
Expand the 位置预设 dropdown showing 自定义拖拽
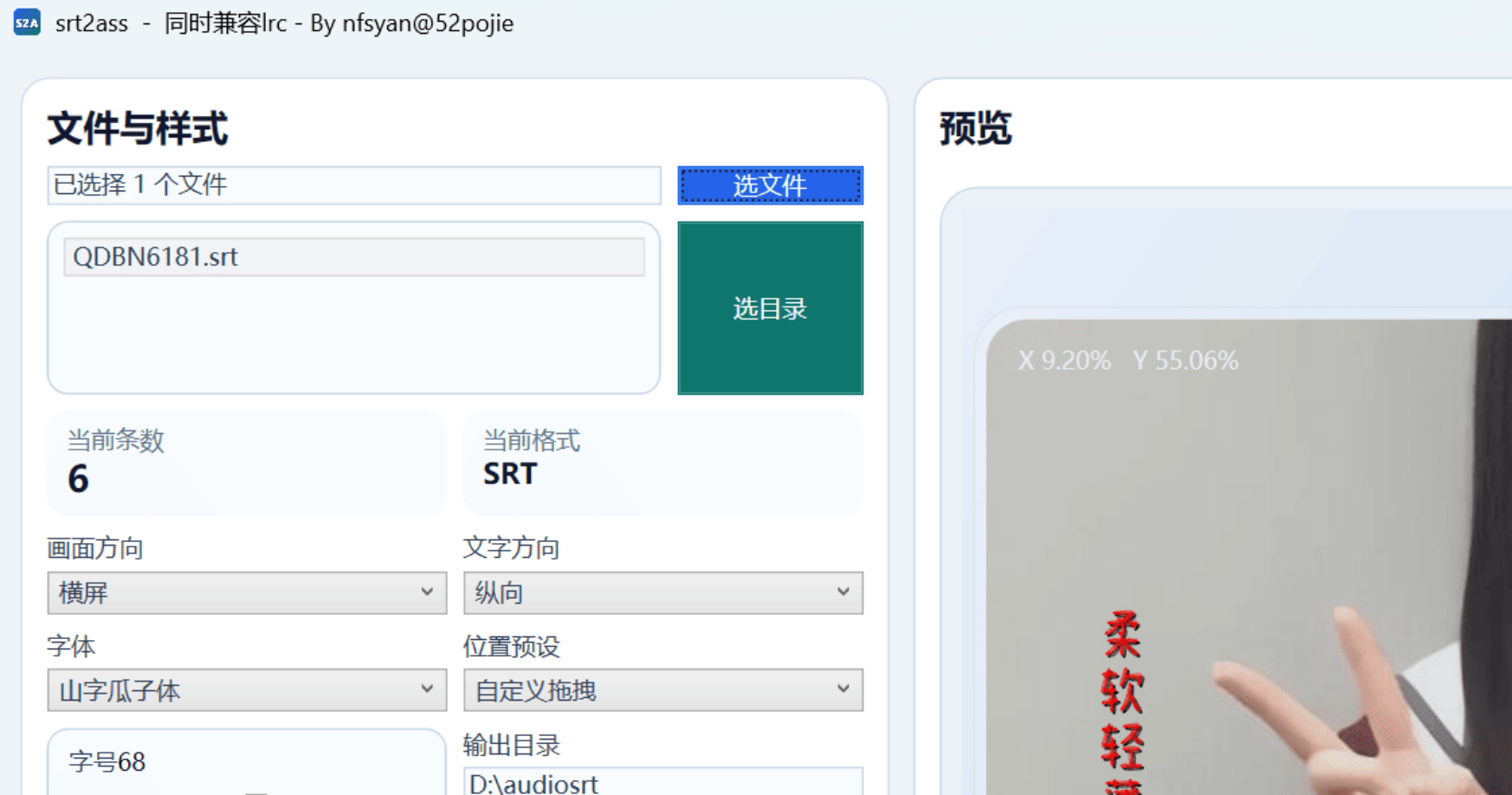(662, 690)
